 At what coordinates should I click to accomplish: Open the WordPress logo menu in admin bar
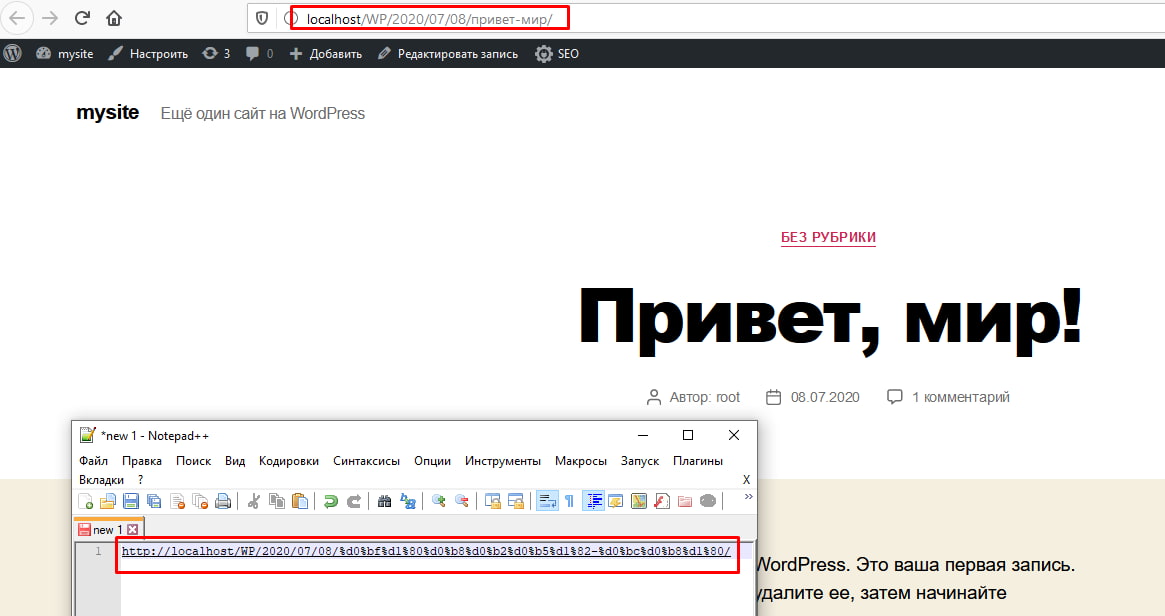tap(13, 54)
